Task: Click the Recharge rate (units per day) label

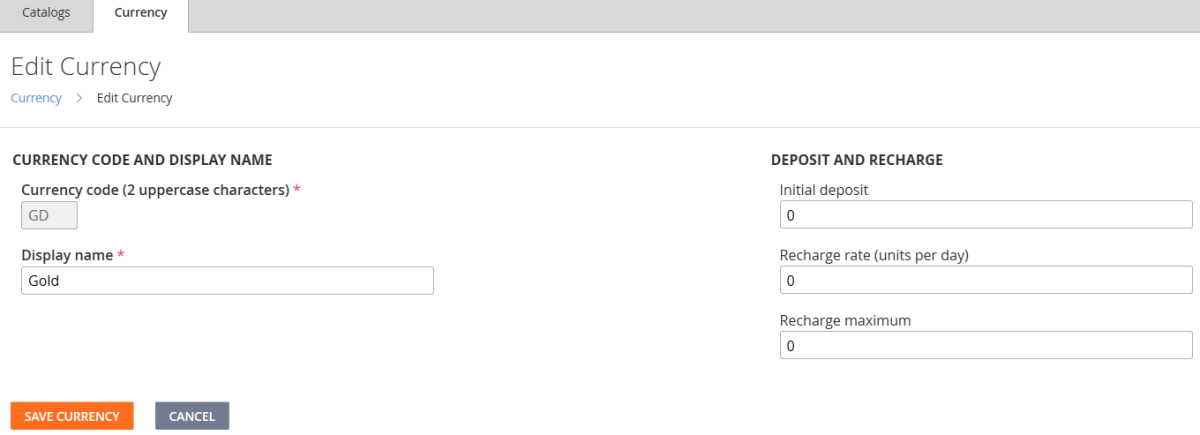Action: coord(874,255)
